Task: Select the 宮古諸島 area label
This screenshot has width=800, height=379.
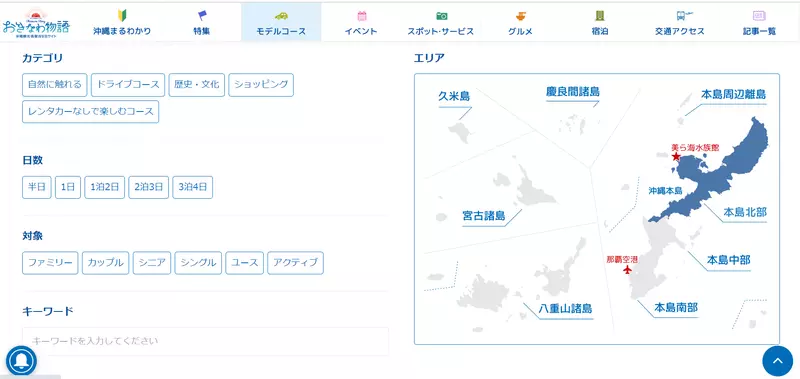Action: 484,216
